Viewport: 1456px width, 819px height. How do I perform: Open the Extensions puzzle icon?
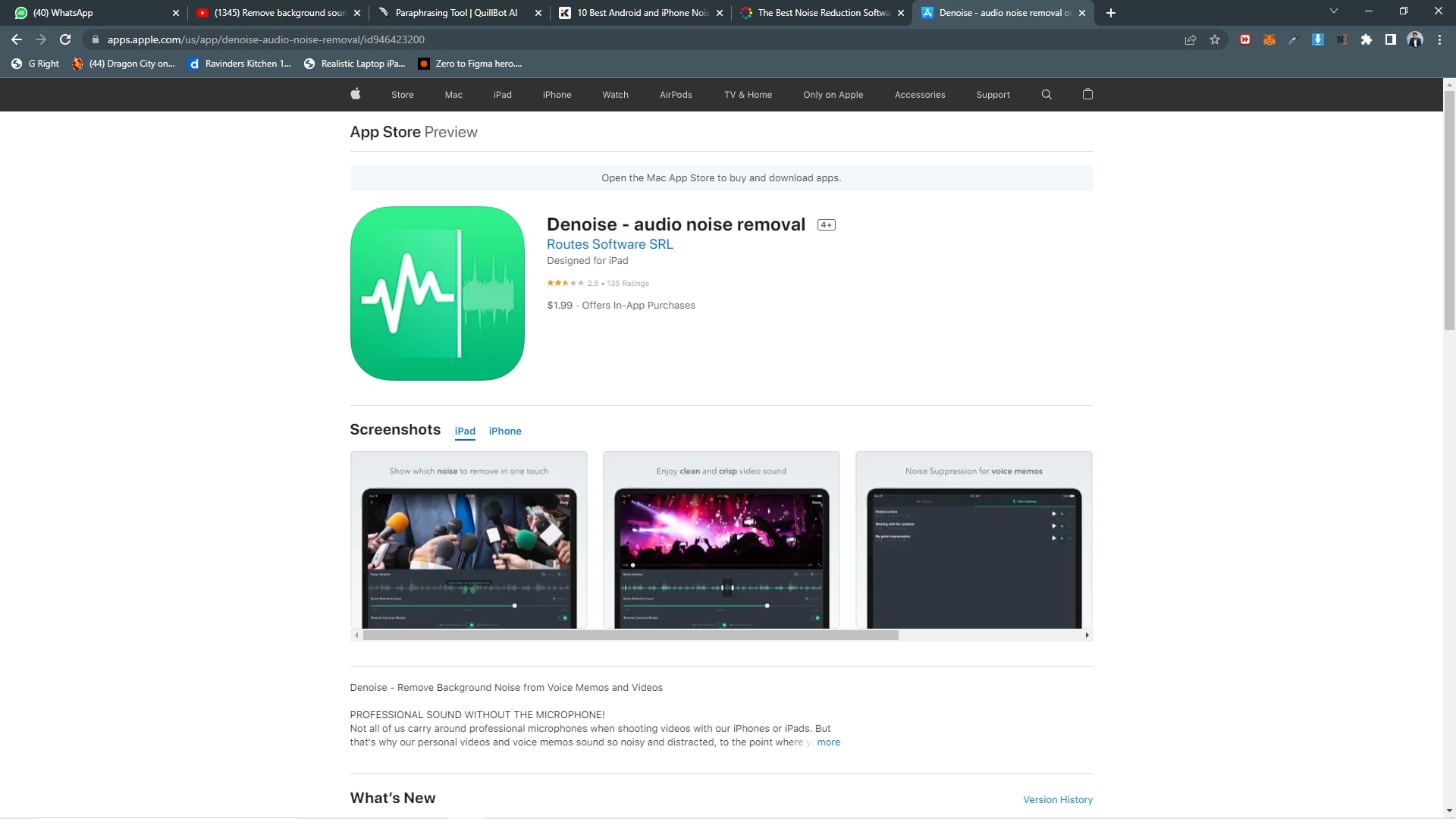pyautogui.click(x=1367, y=39)
